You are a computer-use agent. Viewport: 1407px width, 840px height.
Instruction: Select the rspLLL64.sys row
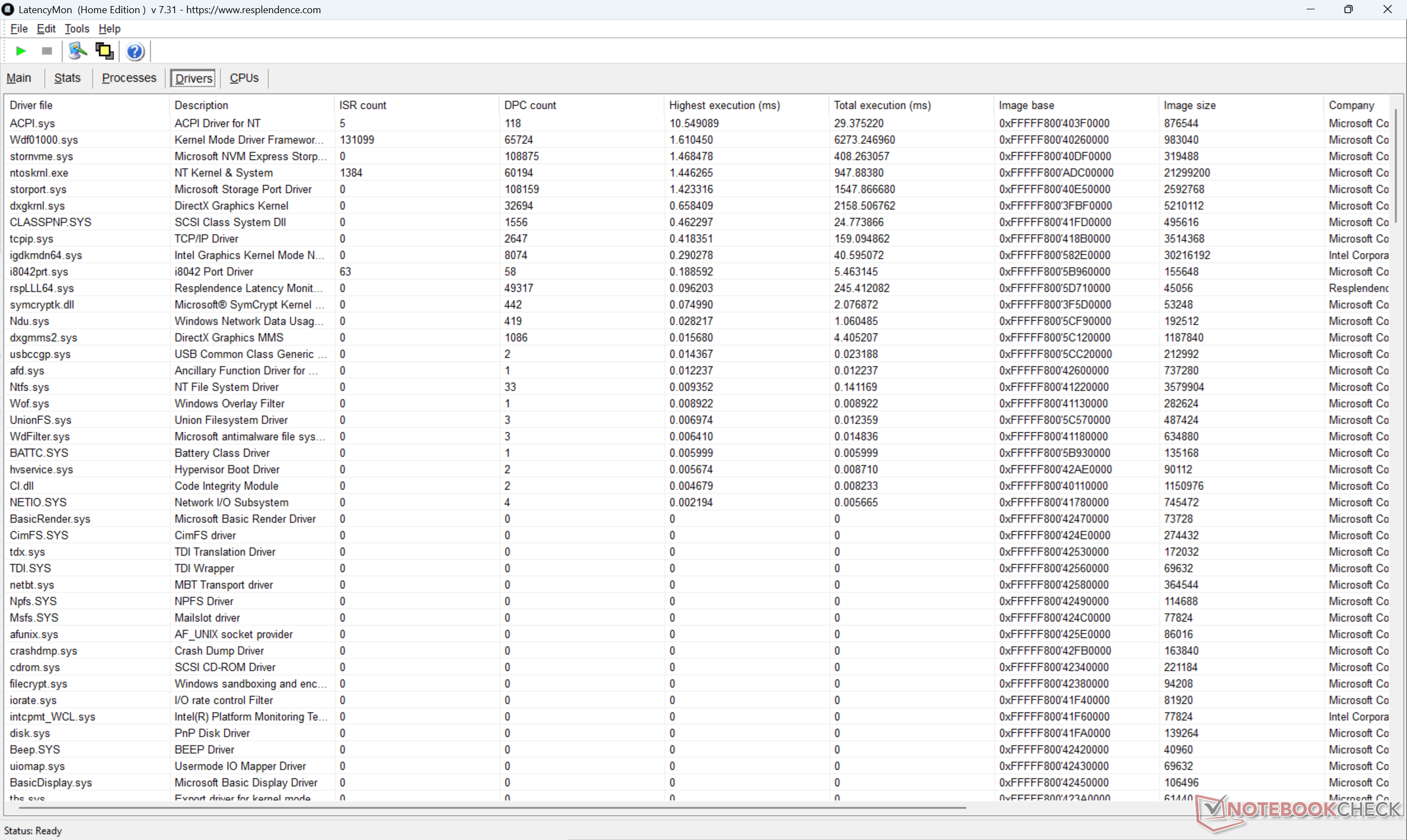click(696, 287)
